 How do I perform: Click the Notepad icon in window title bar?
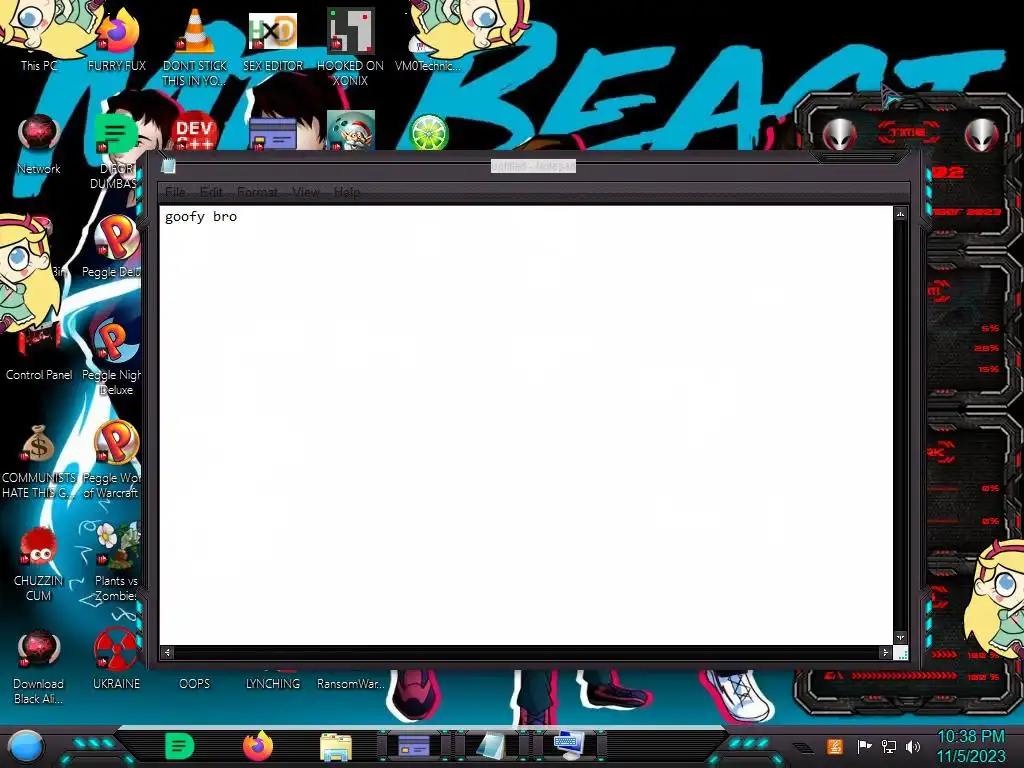pos(168,166)
